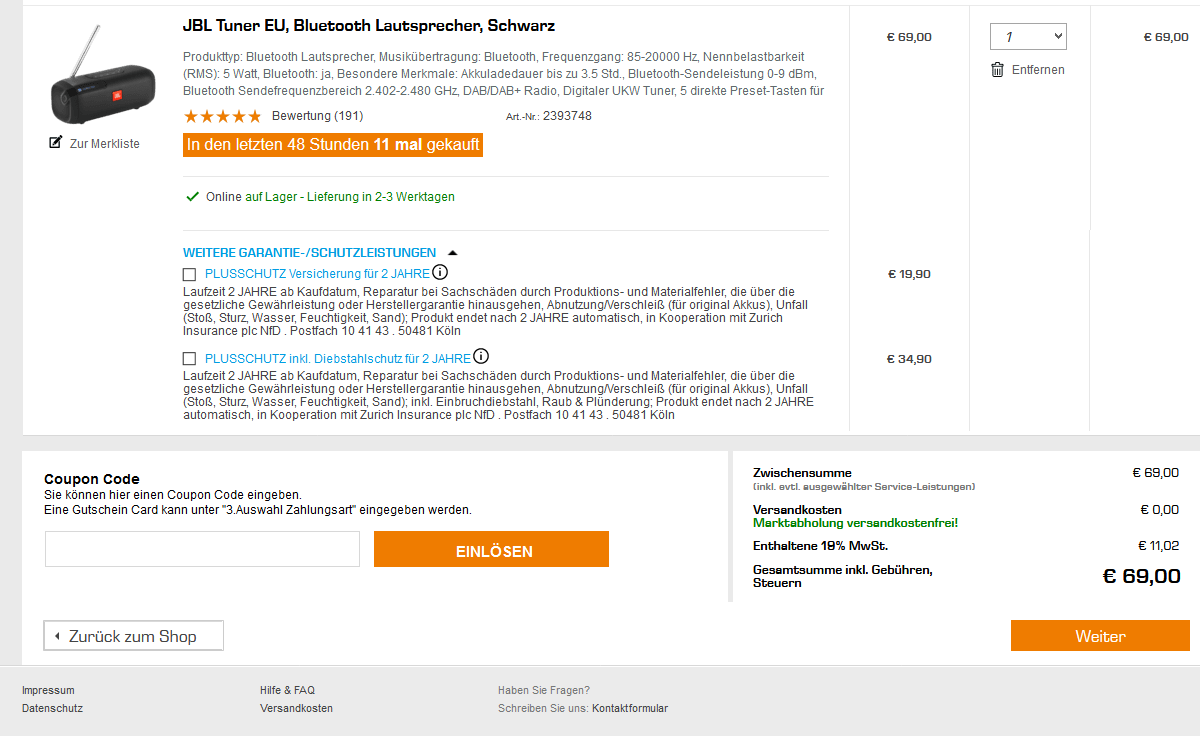Click the trash icon next to Entfernen
Screen dimensions: 1200x736
click(997, 70)
